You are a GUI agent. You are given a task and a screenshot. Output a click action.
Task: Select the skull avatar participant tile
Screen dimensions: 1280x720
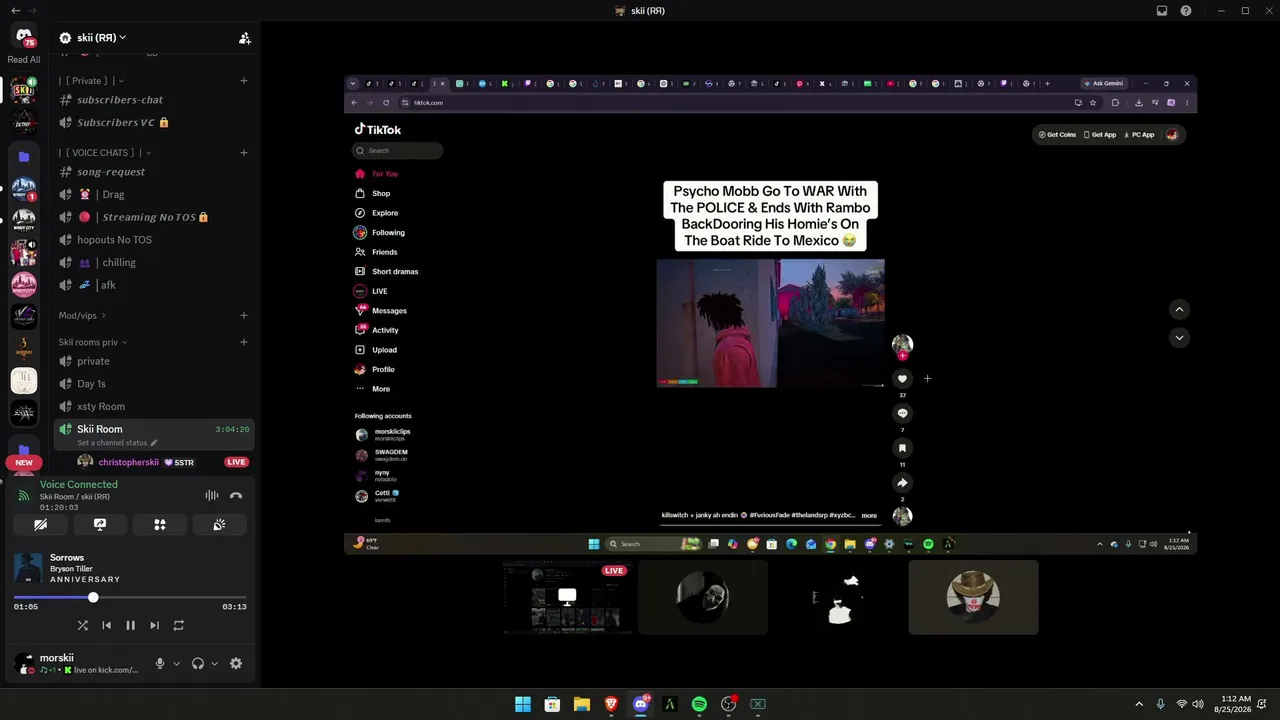[703, 597]
